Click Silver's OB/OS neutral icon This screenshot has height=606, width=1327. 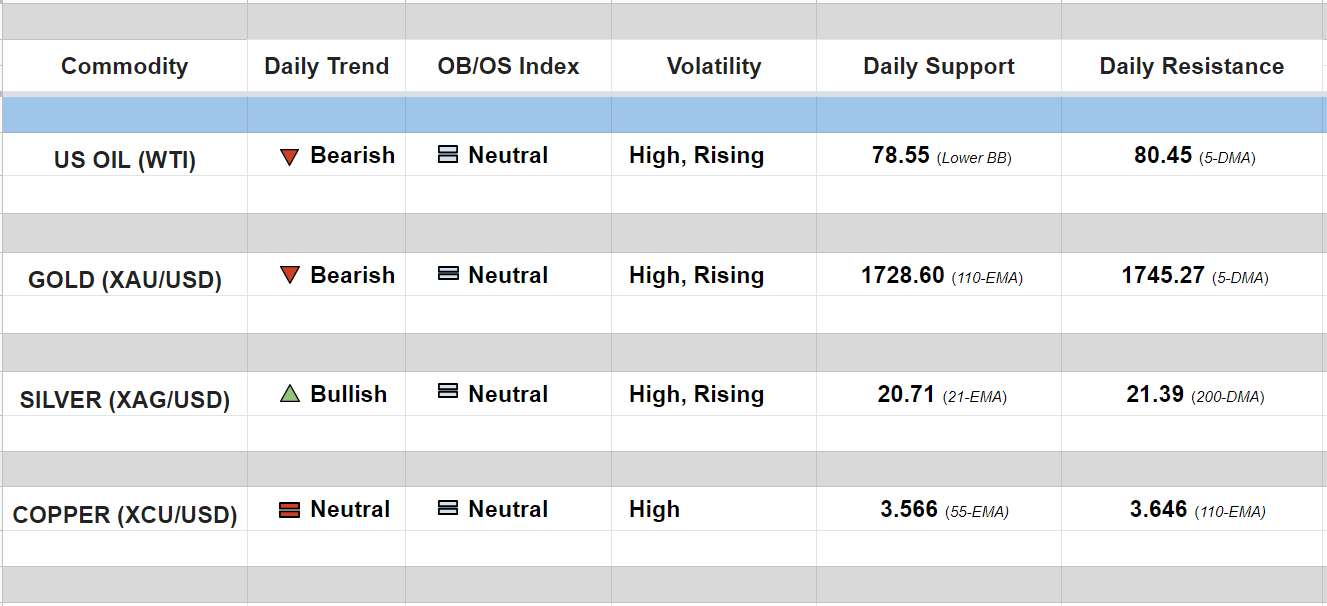448,392
